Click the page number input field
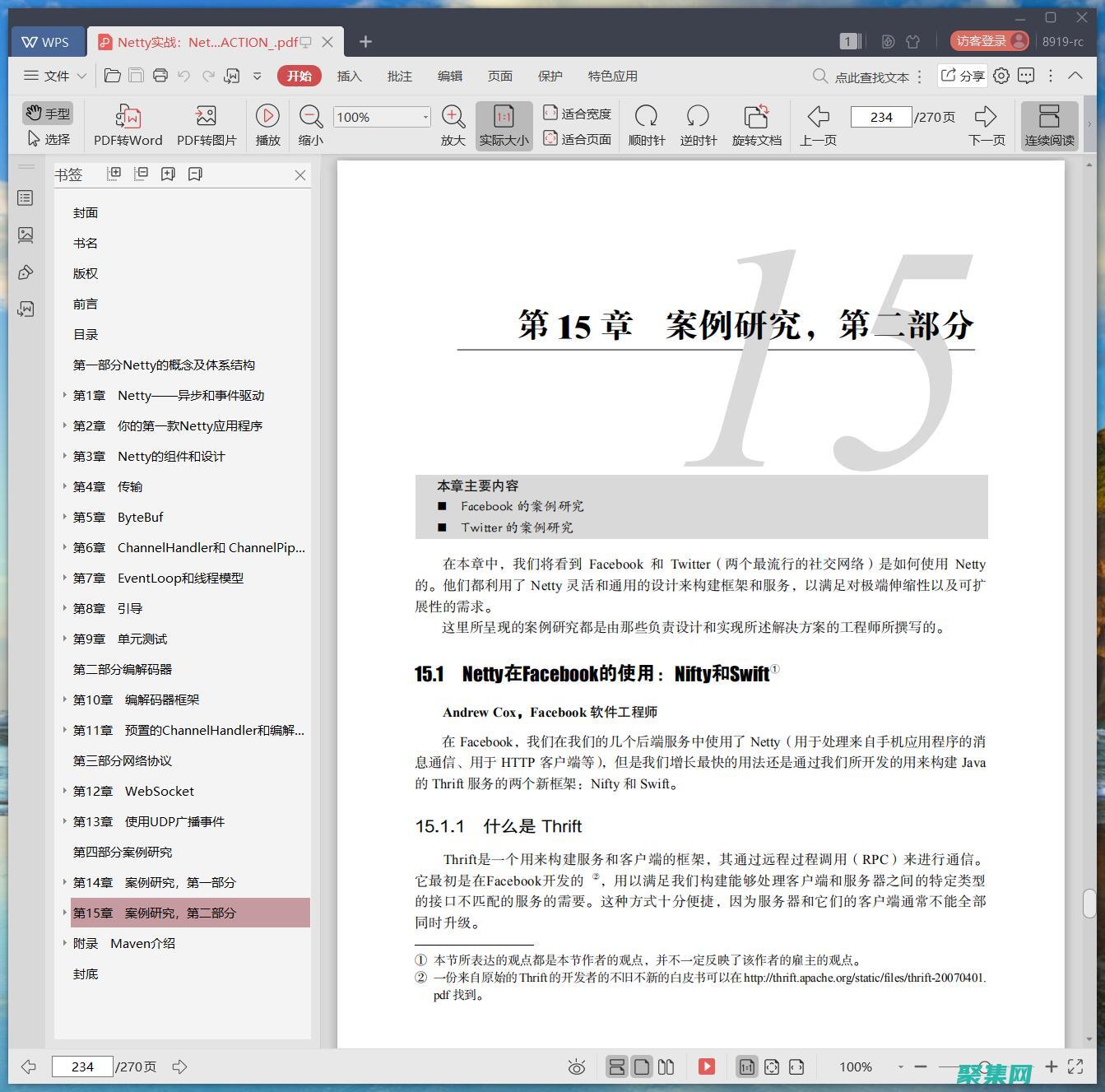The height and width of the screenshot is (1092, 1105). (880, 116)
